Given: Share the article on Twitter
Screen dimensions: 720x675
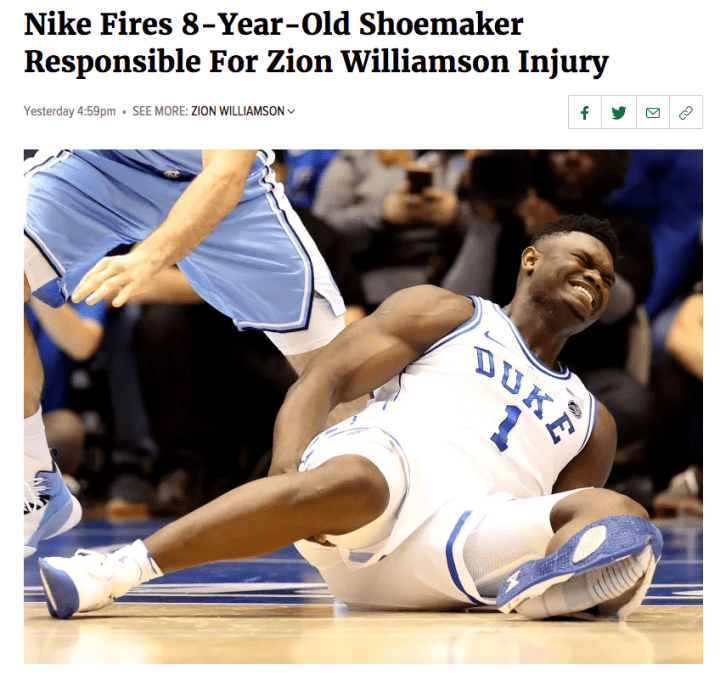Looking at the screenshot, I should click(619, 112).
